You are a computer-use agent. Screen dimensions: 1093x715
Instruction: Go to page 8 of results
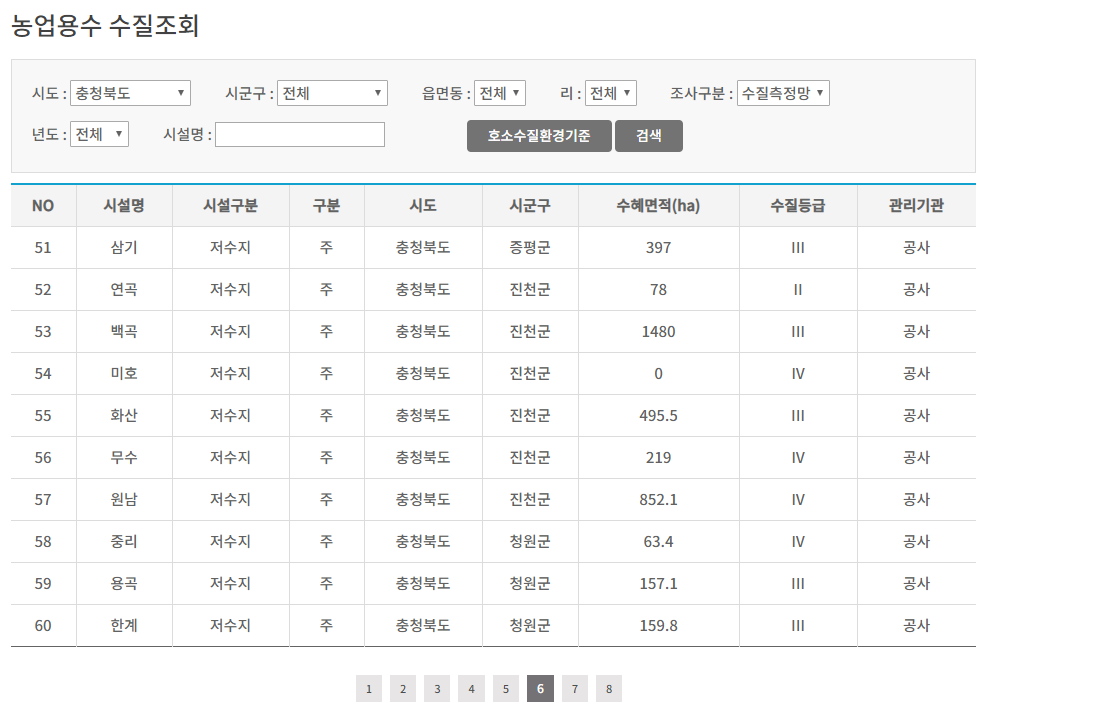pos(609,689)
